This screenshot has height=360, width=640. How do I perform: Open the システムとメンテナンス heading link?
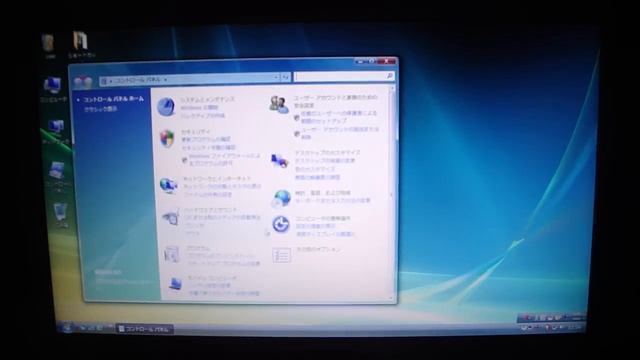pos(208,99)
